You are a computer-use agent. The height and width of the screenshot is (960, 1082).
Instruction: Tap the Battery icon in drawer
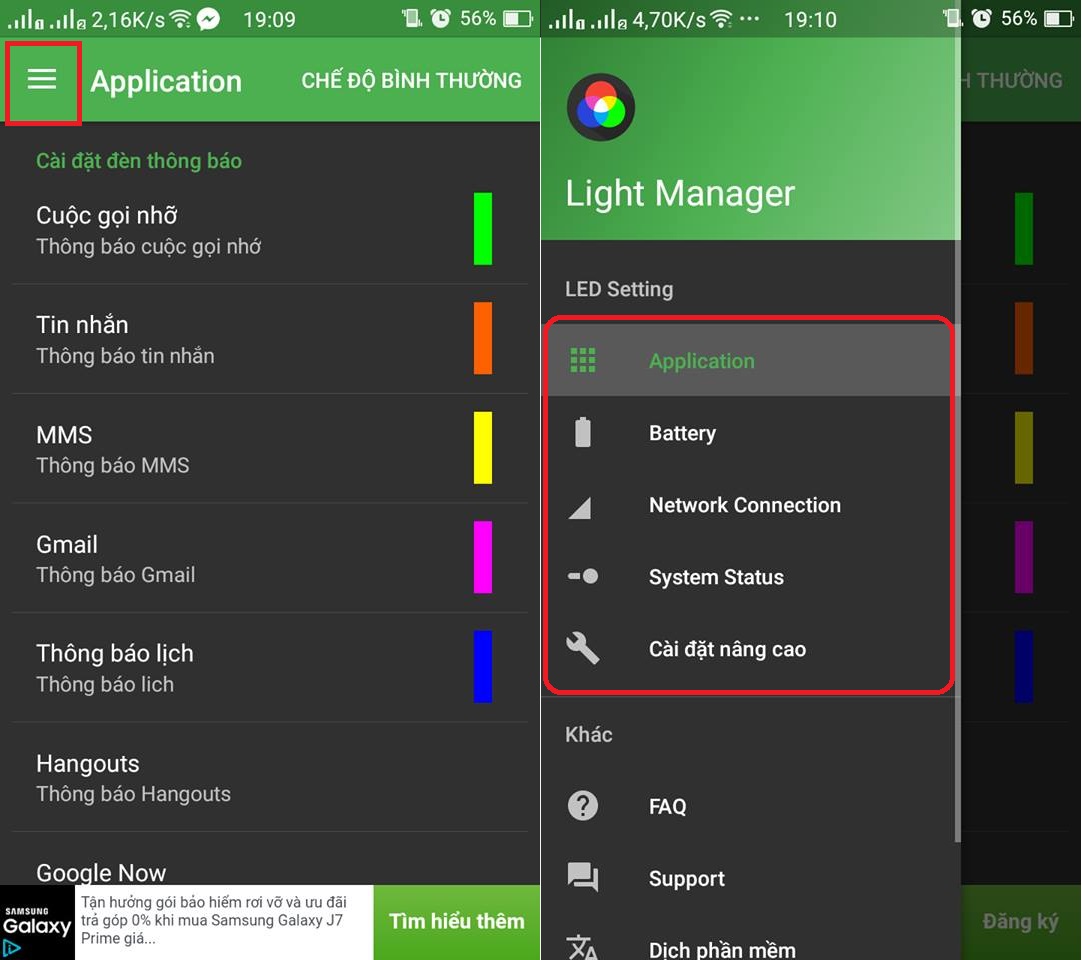(x=582, y=433)
